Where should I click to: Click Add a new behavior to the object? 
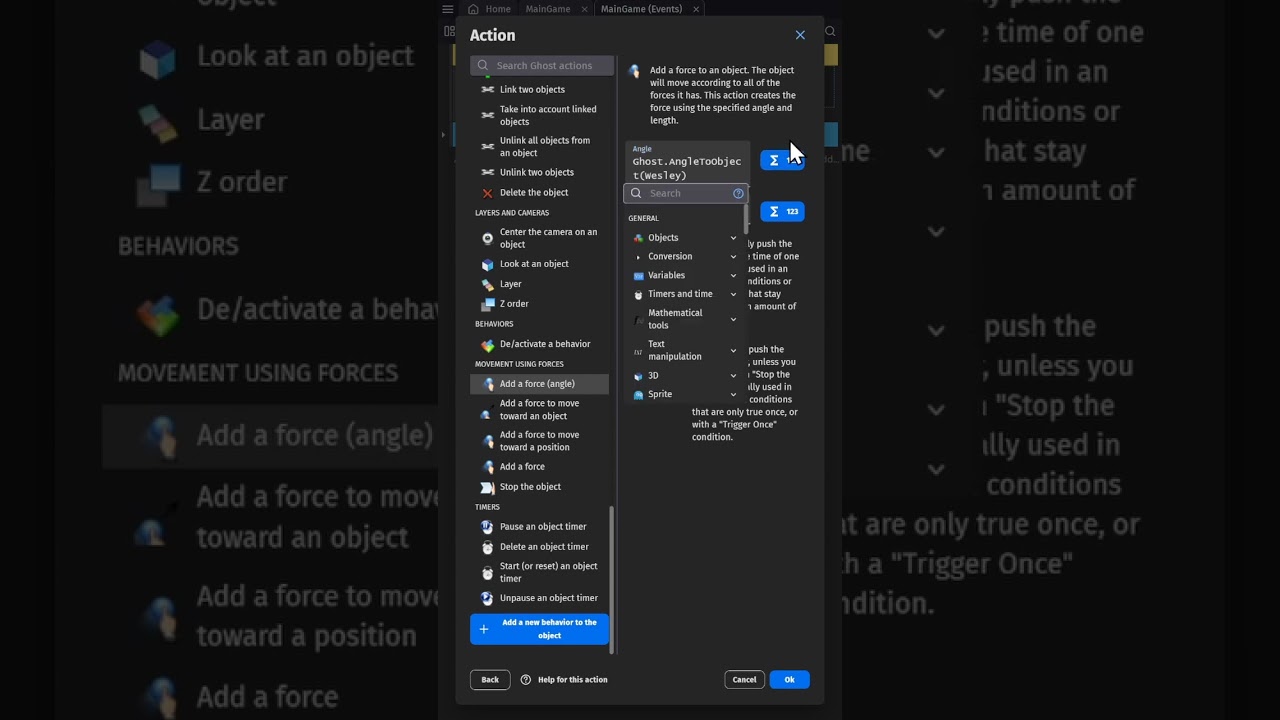[539, 629]
